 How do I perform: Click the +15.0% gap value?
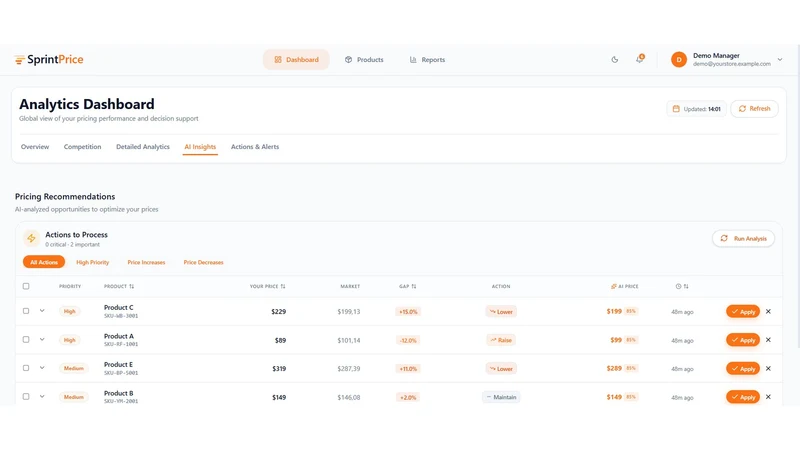tap(408, 312)
